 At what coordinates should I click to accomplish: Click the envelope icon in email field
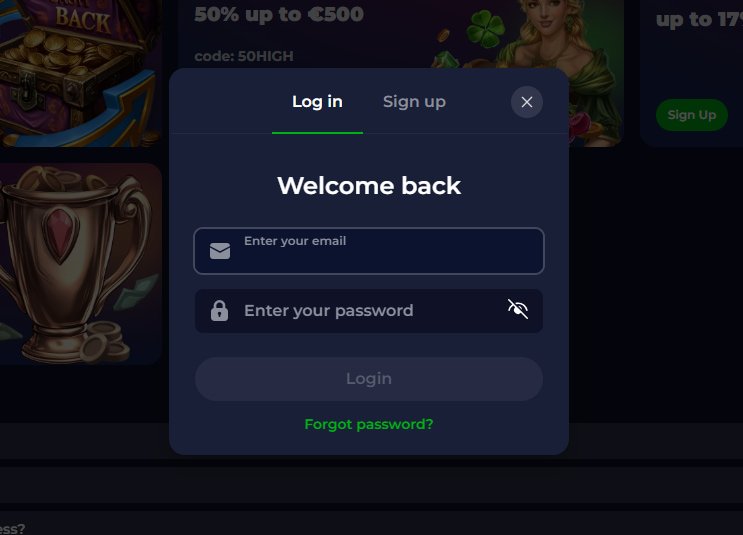[220, 251]
